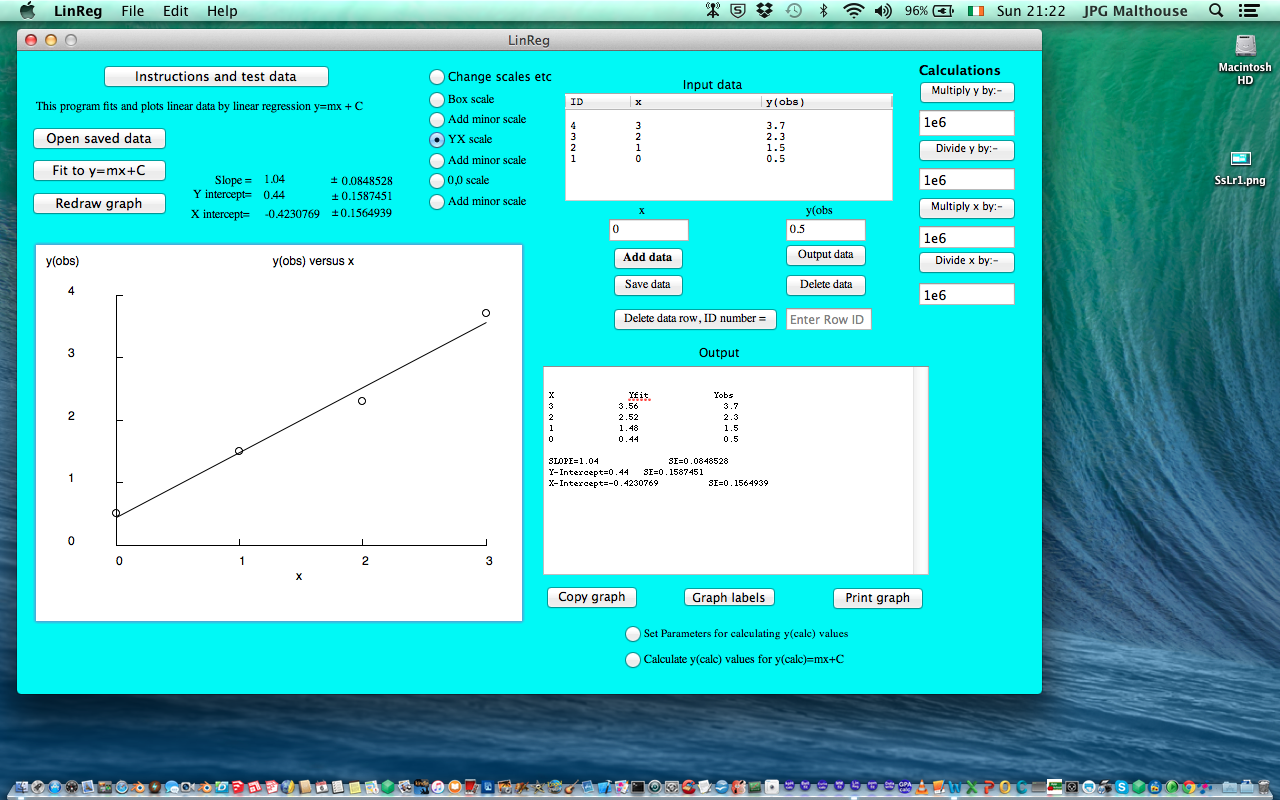Open the Notification Center list icon

(1247, 11)
